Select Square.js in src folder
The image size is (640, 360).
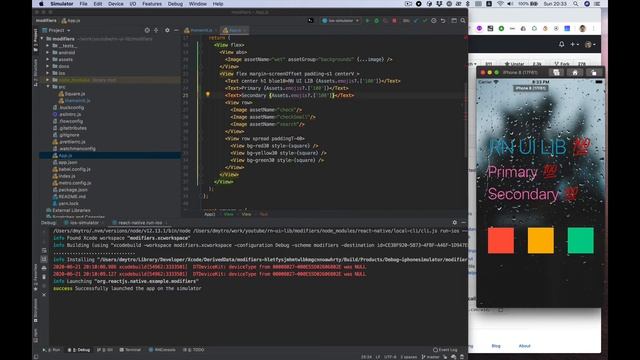[x=75, y=93]
